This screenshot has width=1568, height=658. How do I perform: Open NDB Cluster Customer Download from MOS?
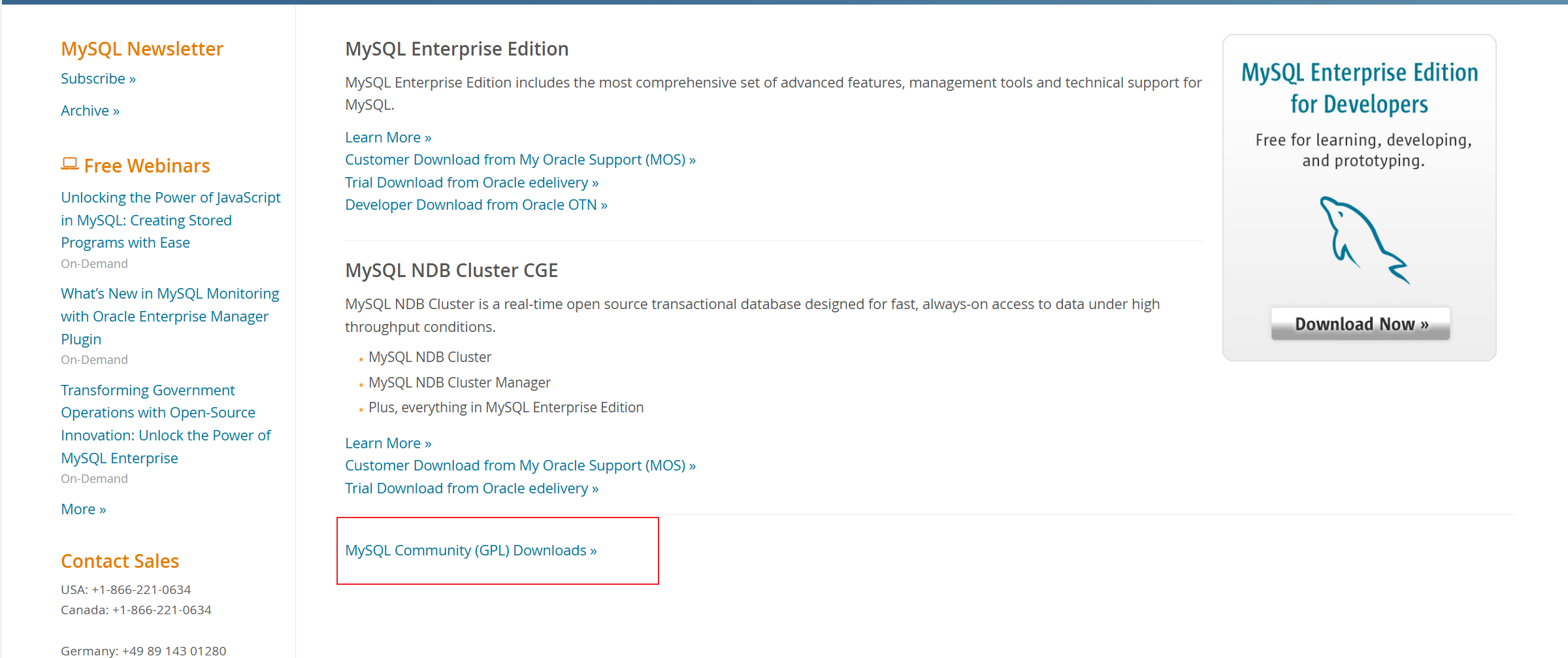point(520,466)
